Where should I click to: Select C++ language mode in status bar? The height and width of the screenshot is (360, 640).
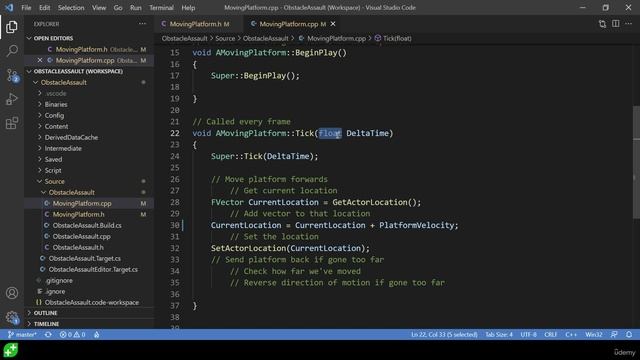pyautogui.click(x=571, y=335)
